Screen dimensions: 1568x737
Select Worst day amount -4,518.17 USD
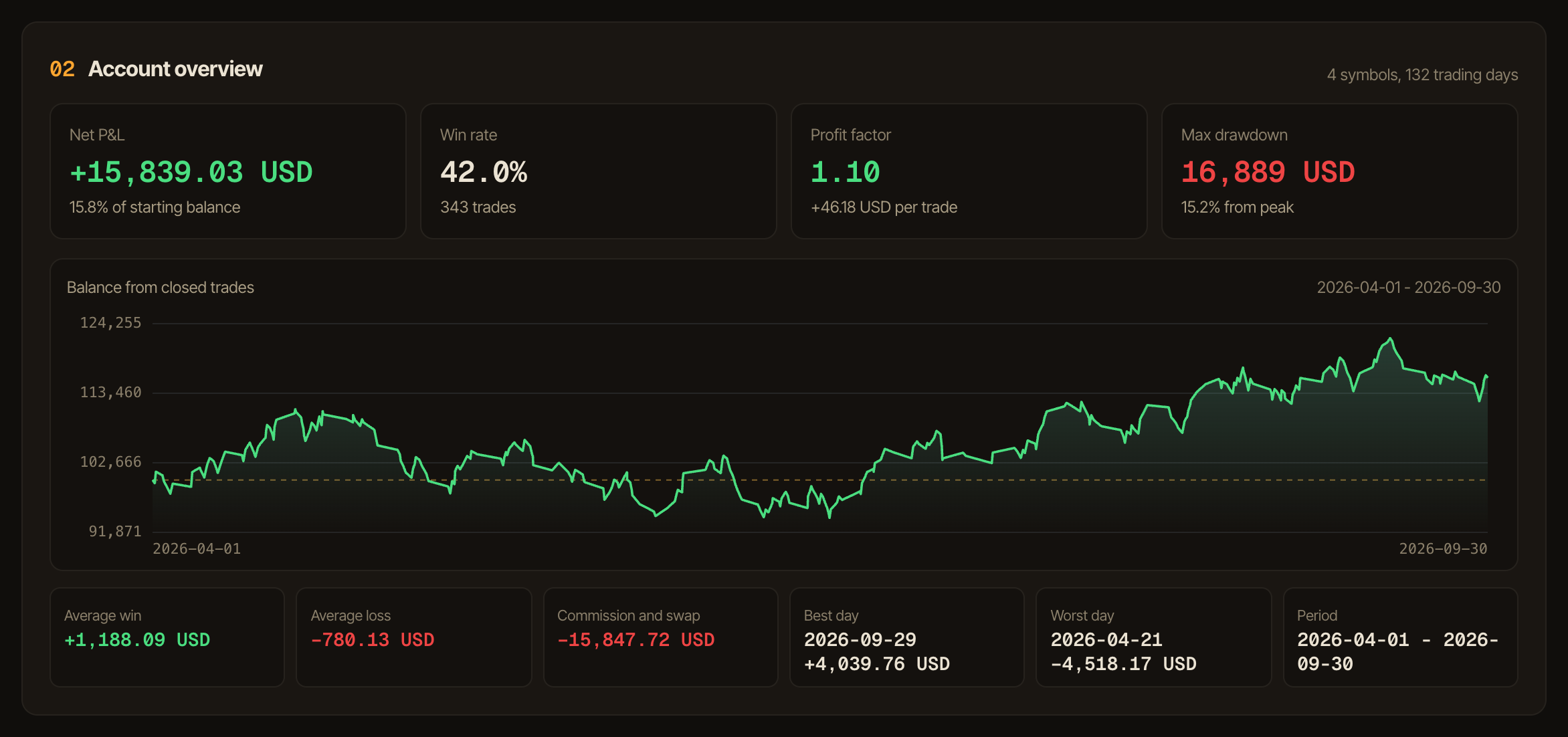tap(1123, 664)
